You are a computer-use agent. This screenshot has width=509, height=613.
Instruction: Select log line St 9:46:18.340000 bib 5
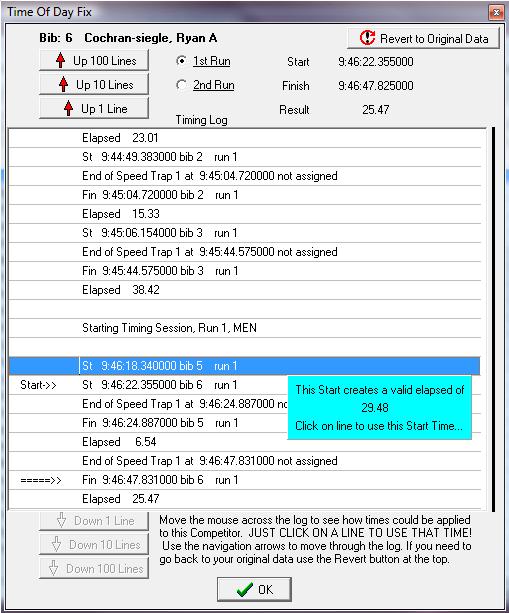[x=245, y=366]
